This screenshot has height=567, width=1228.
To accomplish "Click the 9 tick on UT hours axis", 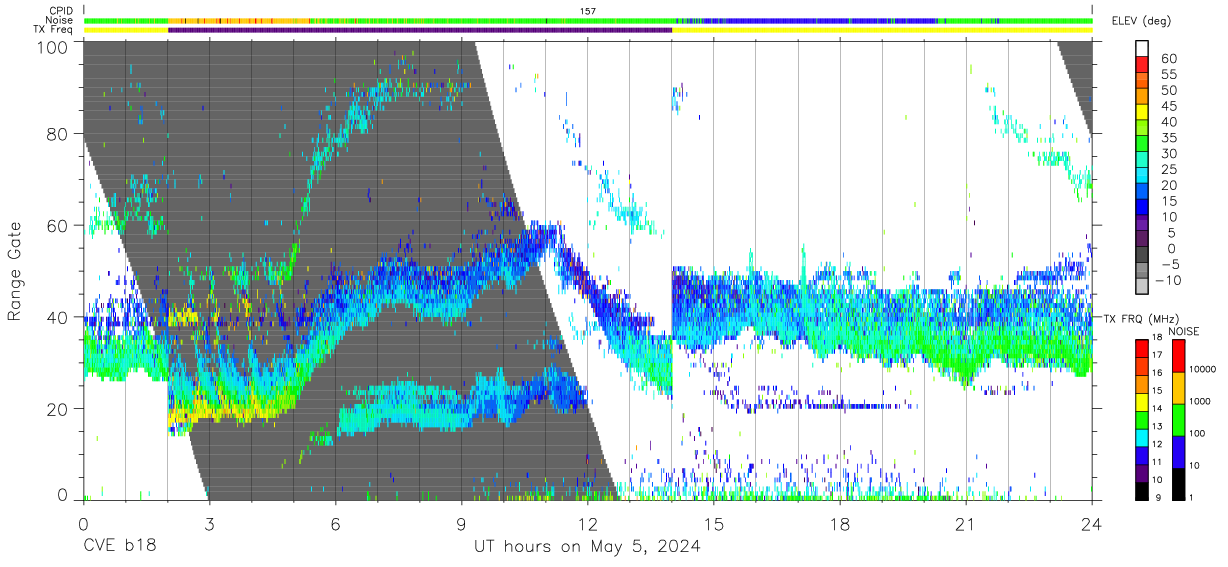I will [461, 524].
